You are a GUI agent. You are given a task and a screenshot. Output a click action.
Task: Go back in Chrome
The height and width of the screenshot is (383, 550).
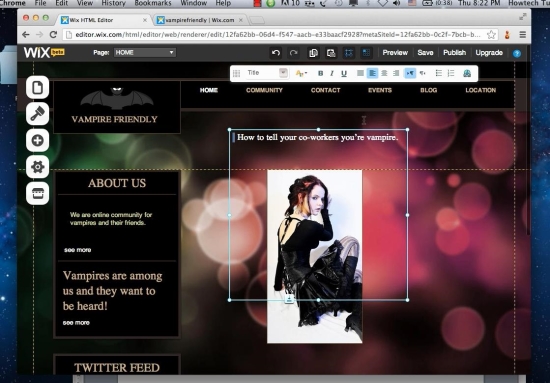coord(25,34)
